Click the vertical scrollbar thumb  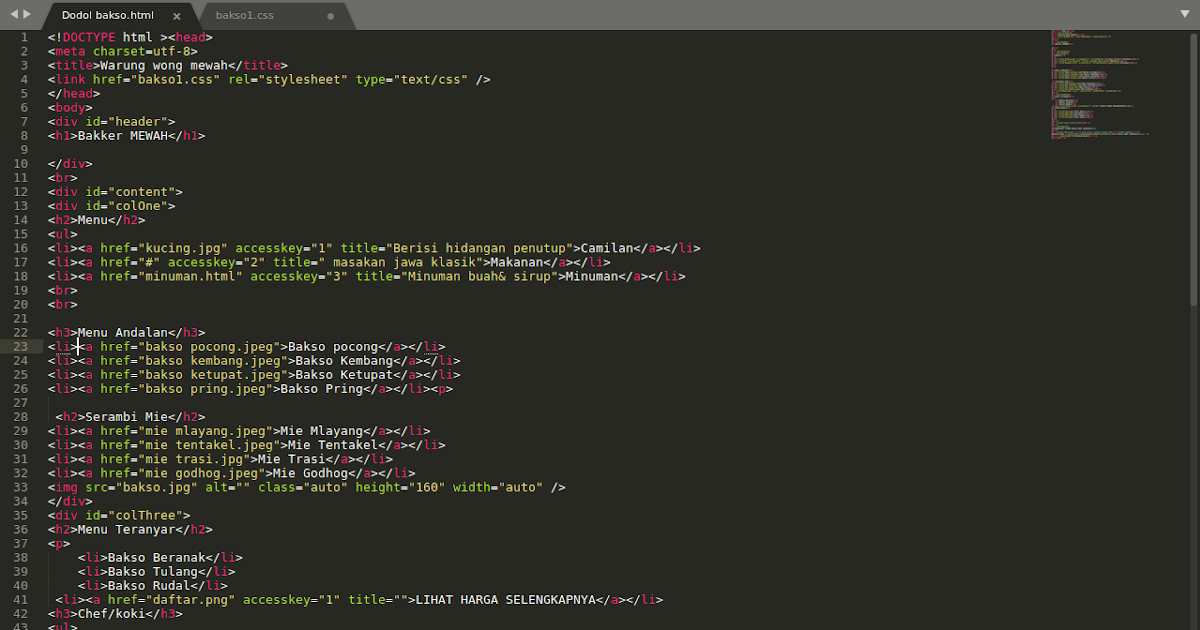(x=1194, y=168)
